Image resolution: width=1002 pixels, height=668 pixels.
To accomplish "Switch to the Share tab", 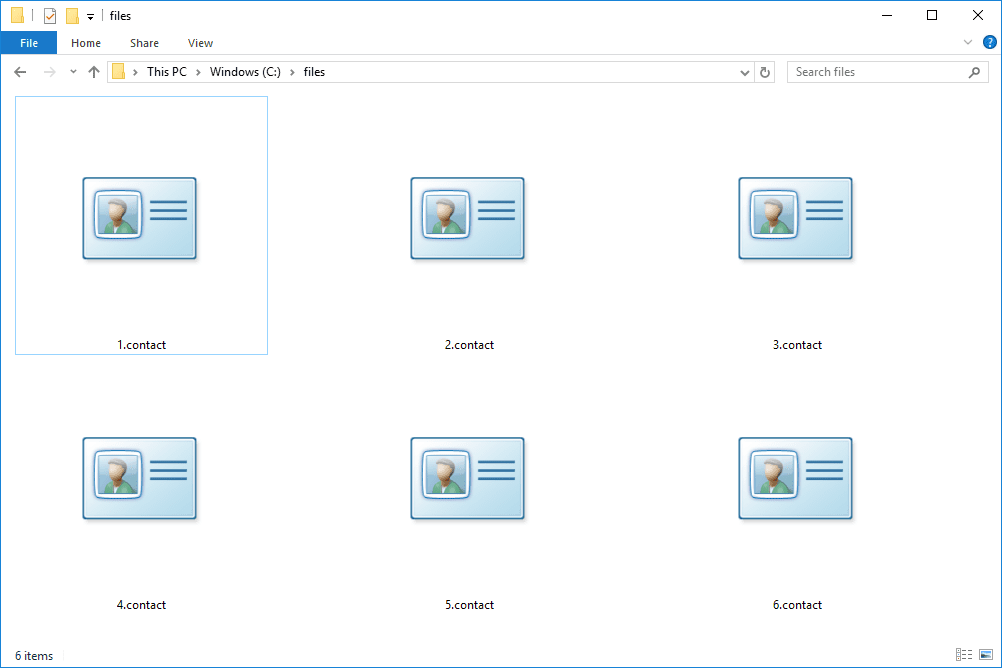I will [144, 43].
